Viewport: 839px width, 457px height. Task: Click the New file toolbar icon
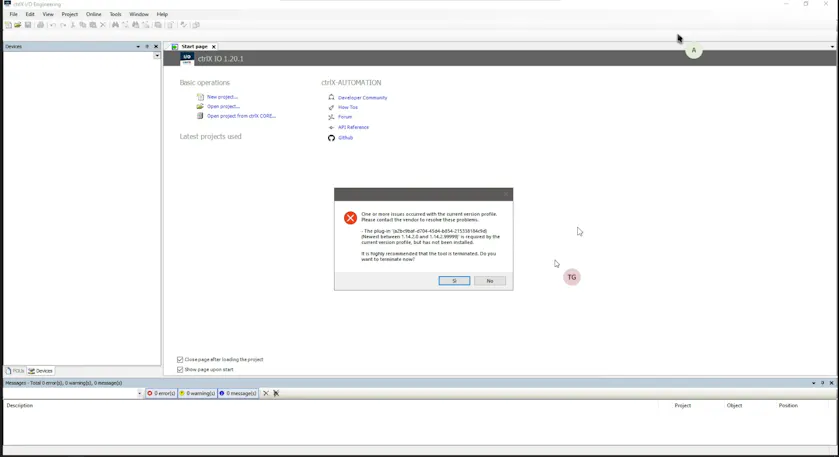click(x=8, y=25)
